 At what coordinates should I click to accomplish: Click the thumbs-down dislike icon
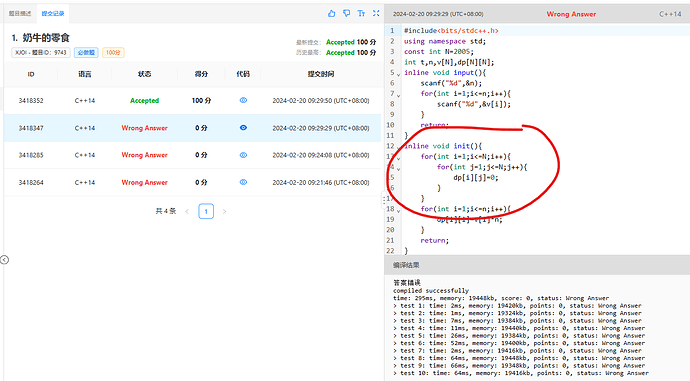pos(346,14)
